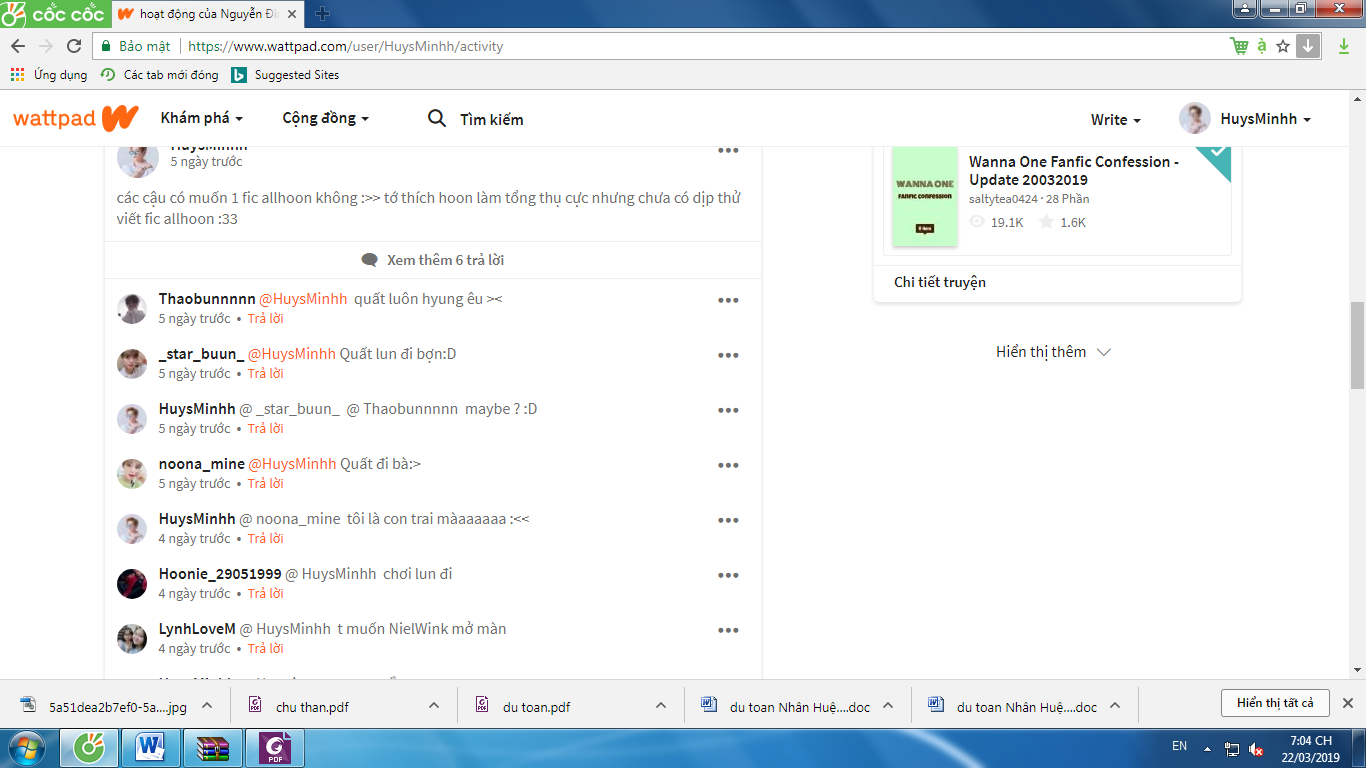Screen dimensions: 1366x768
Task: Click Hiển thị tất cả downloads button
Action: [x=1274, y=703]
